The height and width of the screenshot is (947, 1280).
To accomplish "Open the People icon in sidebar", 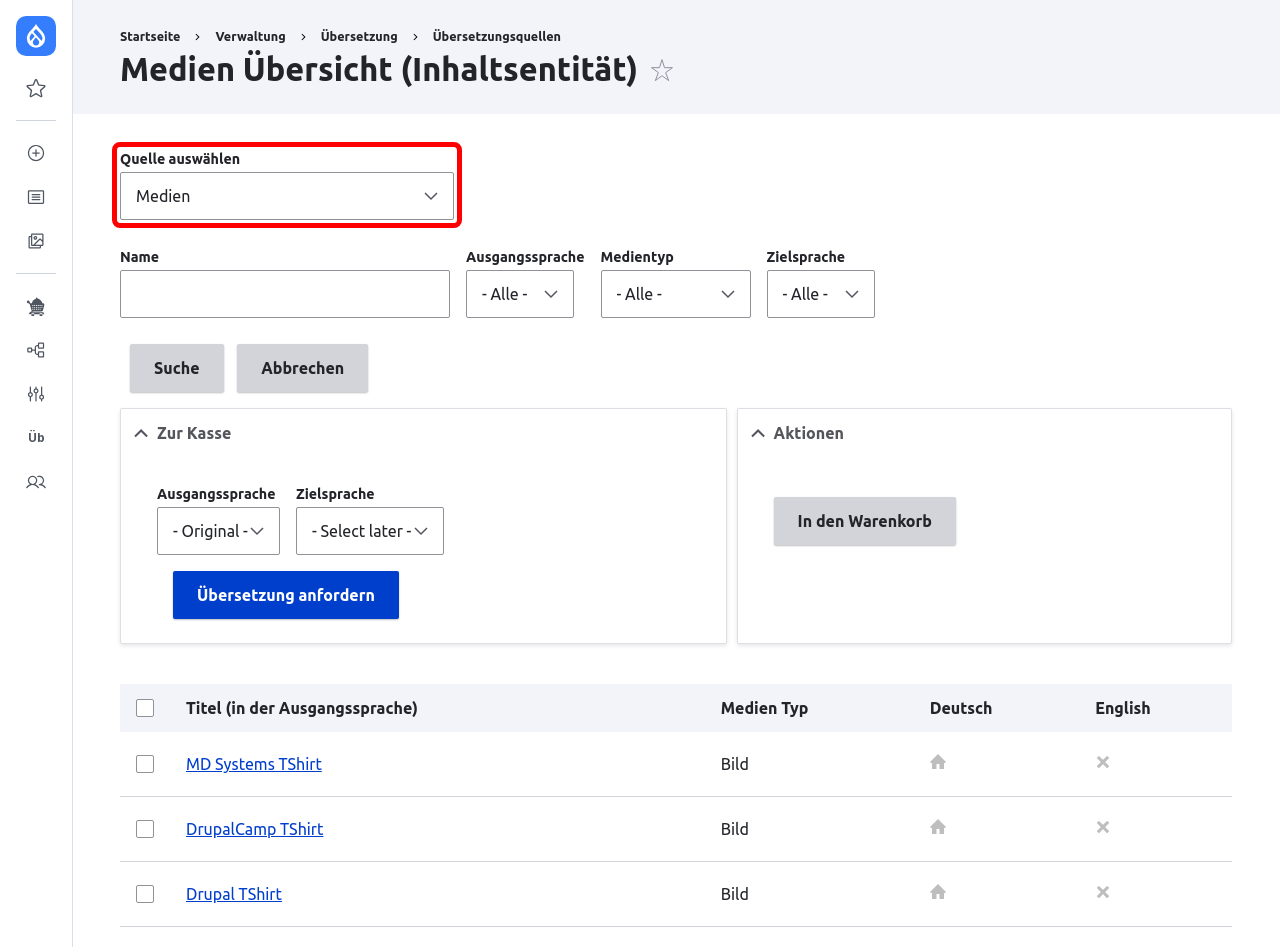I will coord(36,482).
